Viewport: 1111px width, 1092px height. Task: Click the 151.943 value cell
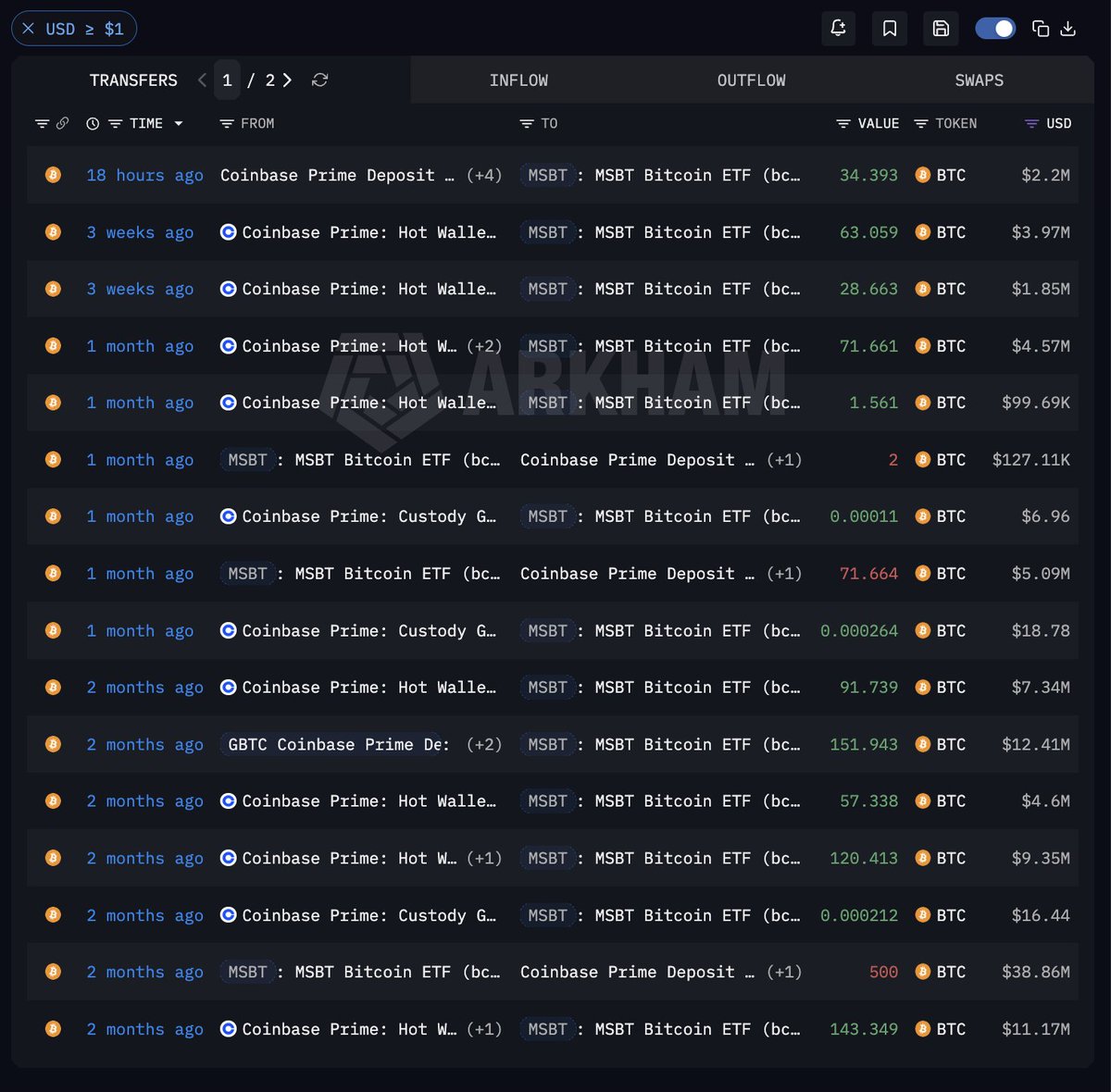[x=864, y=745]
